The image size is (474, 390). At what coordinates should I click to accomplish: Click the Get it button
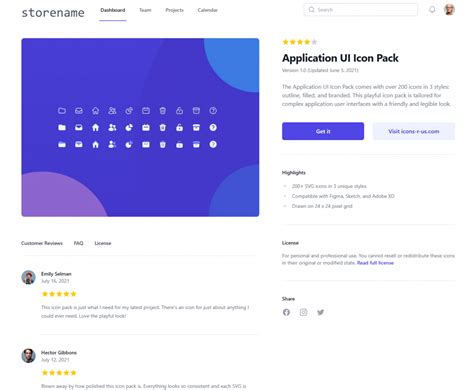[323, 131]
